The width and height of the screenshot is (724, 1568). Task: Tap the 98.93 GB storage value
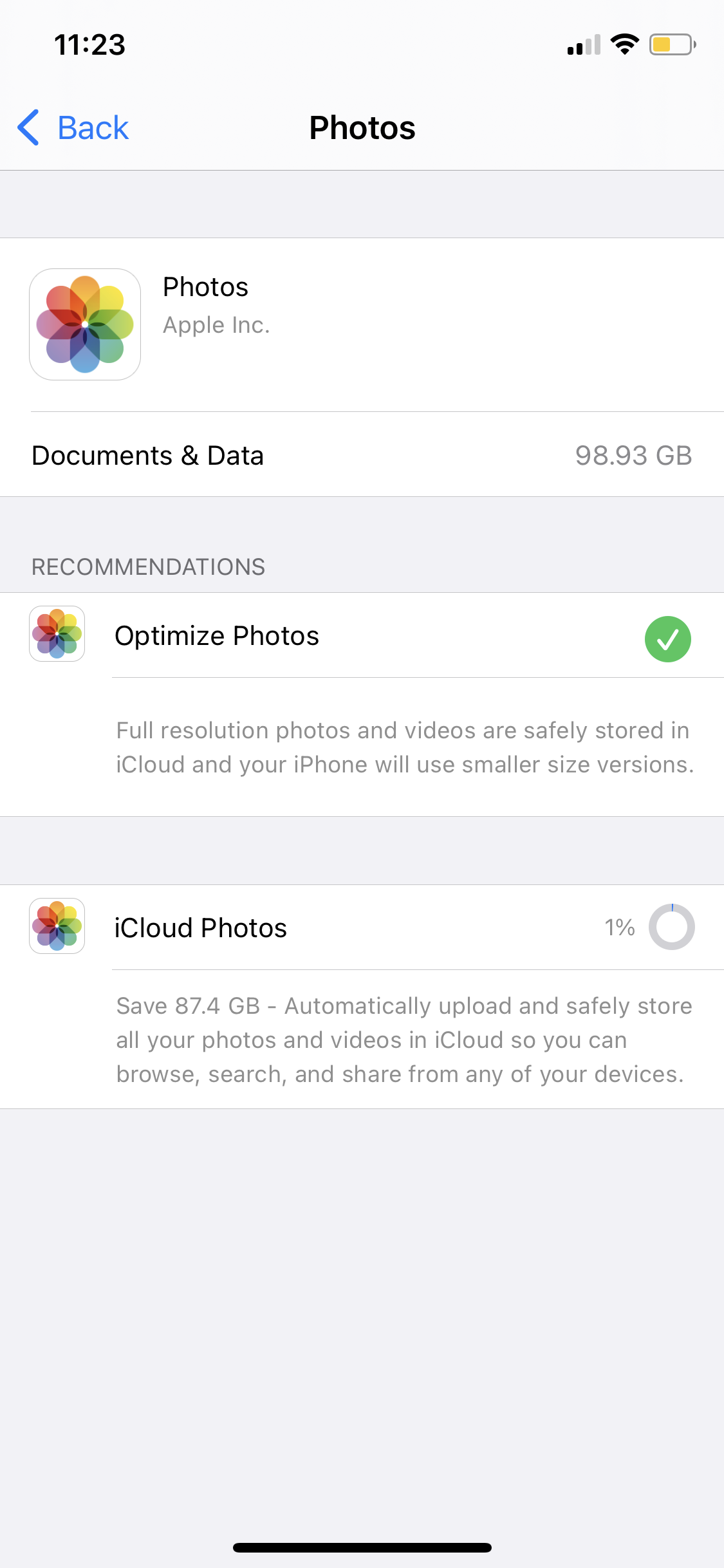click(x=633, y=456)
